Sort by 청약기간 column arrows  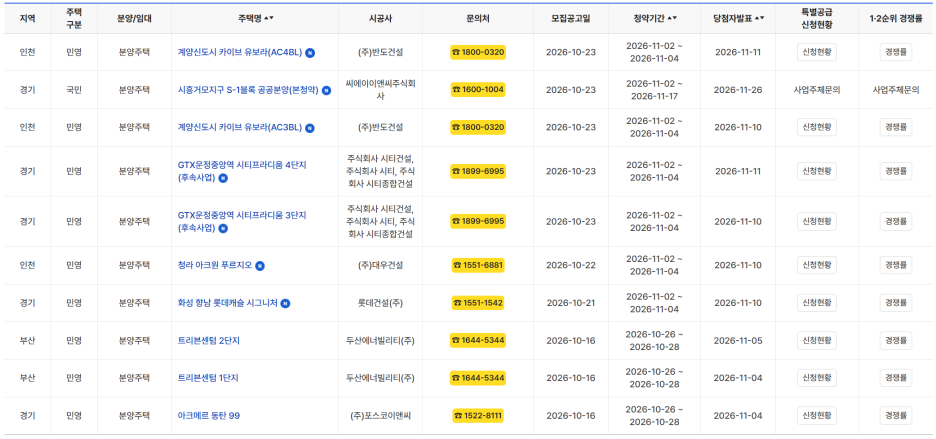pyautogui.click(x=672, y=19)
